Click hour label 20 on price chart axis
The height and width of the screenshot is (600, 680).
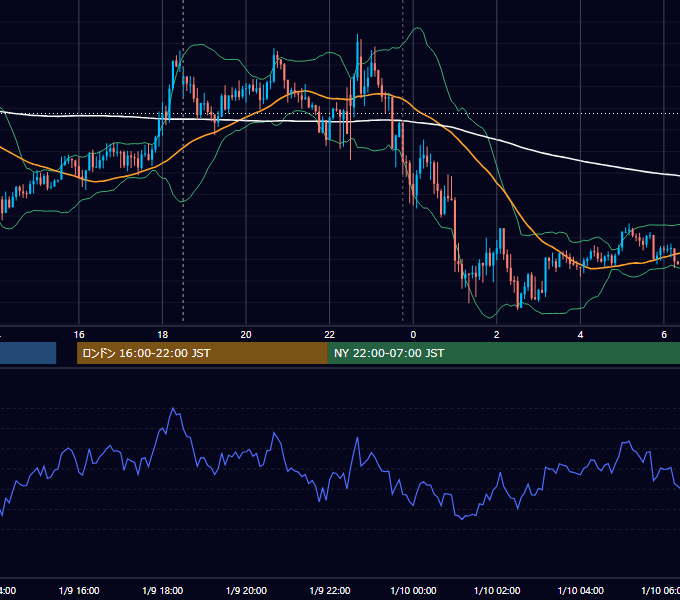(x=246, y=334)
